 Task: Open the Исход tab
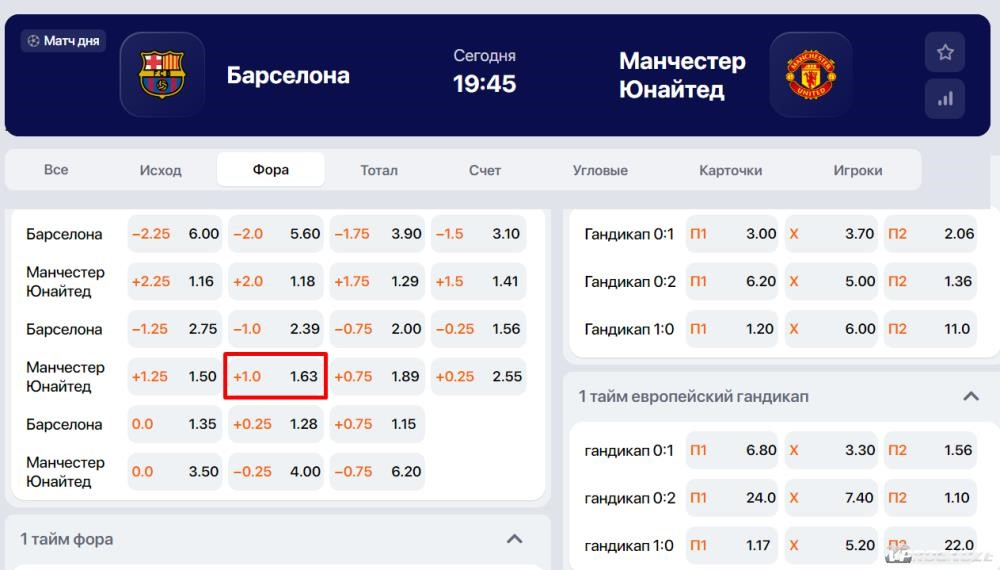[161, 170]
